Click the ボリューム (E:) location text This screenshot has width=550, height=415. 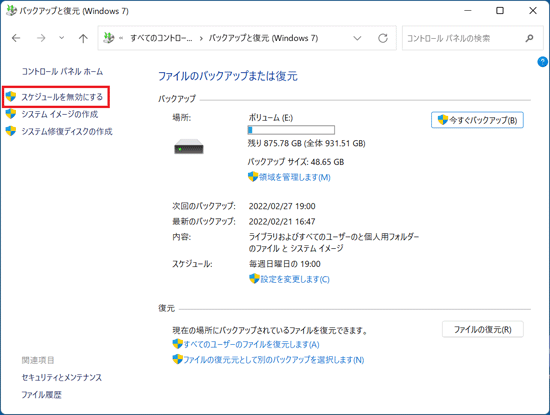pos(271,118)
